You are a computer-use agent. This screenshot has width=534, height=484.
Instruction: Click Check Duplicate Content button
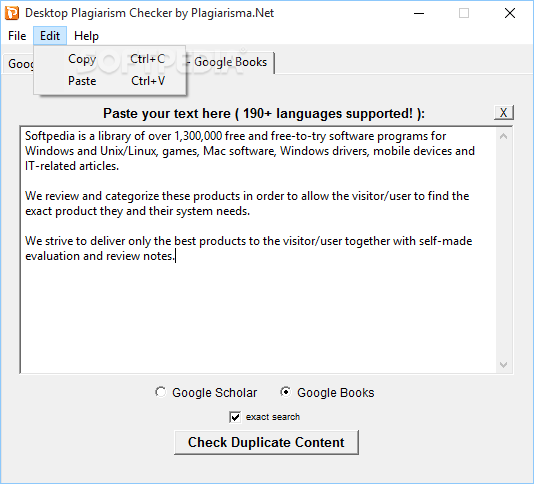click(x=266, y=442)
